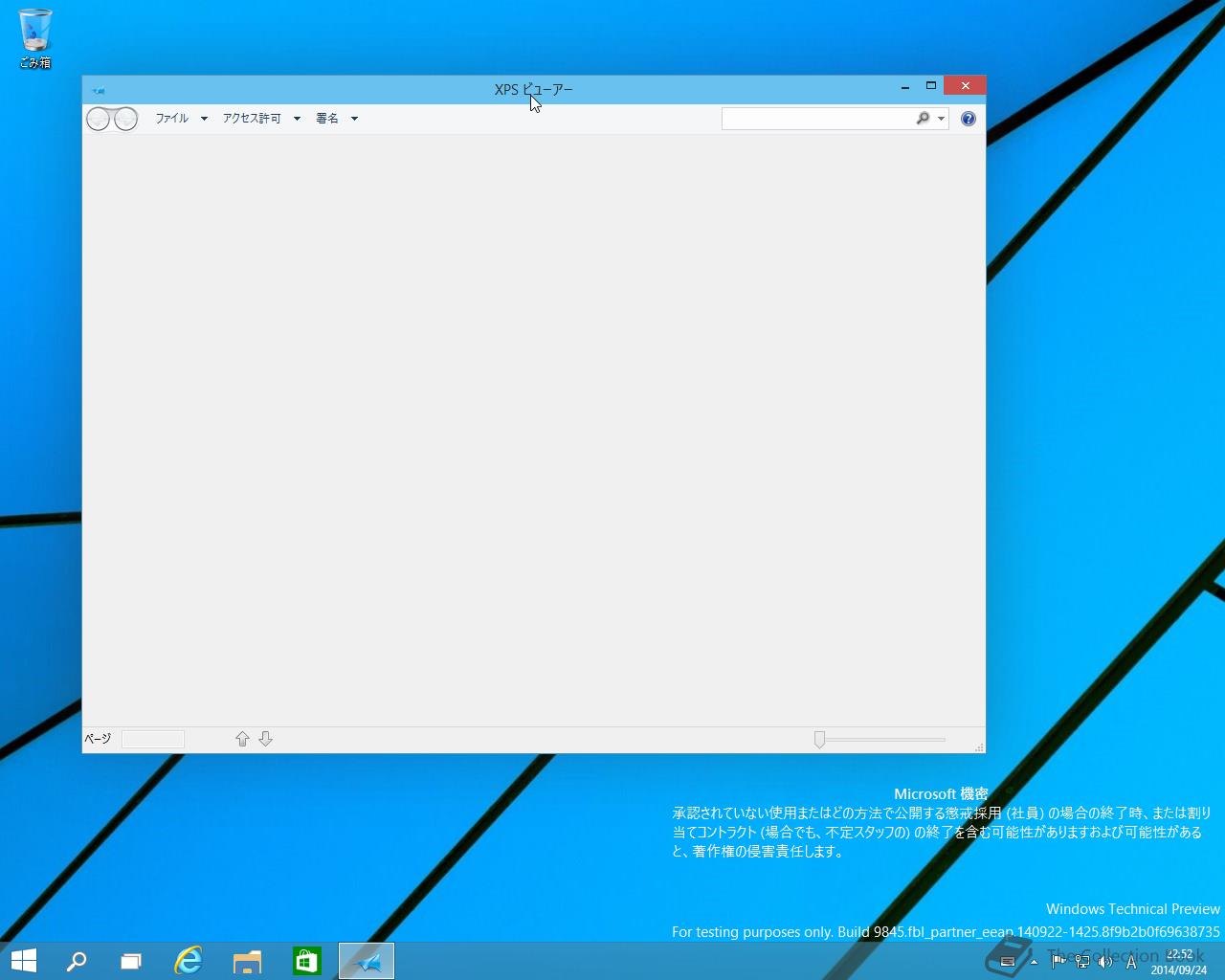Click the XPS Viewer title bar app icon

tap(99, 90)
